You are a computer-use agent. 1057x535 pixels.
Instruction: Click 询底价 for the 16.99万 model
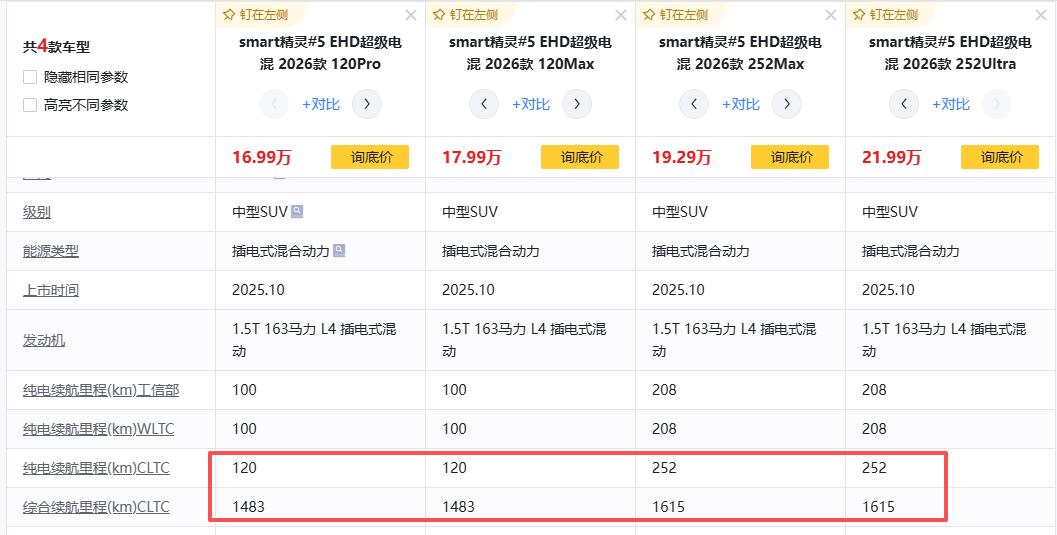click(x=370, y=157)
